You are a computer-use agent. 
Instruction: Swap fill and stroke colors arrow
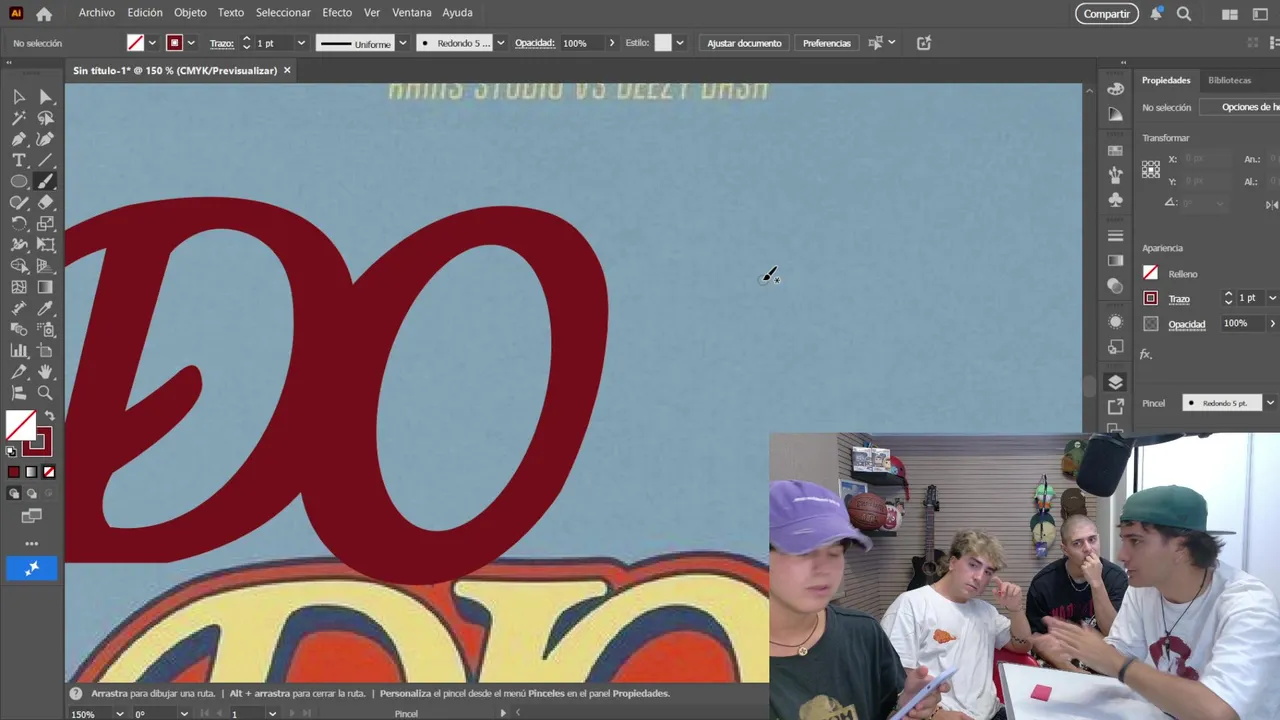[x=49, y=415]
